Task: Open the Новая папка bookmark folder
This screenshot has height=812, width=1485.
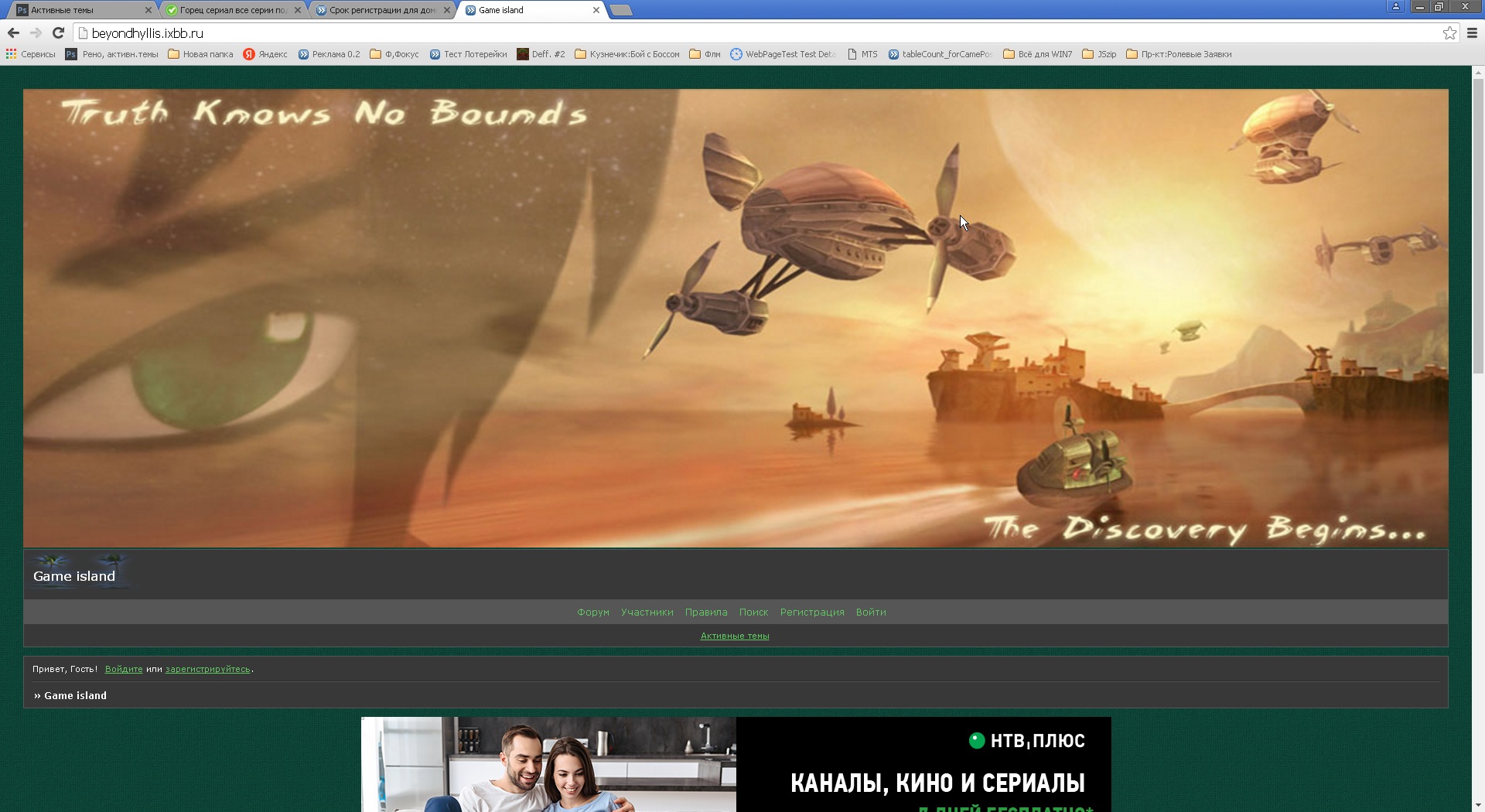Action: (x=200, y=54)
